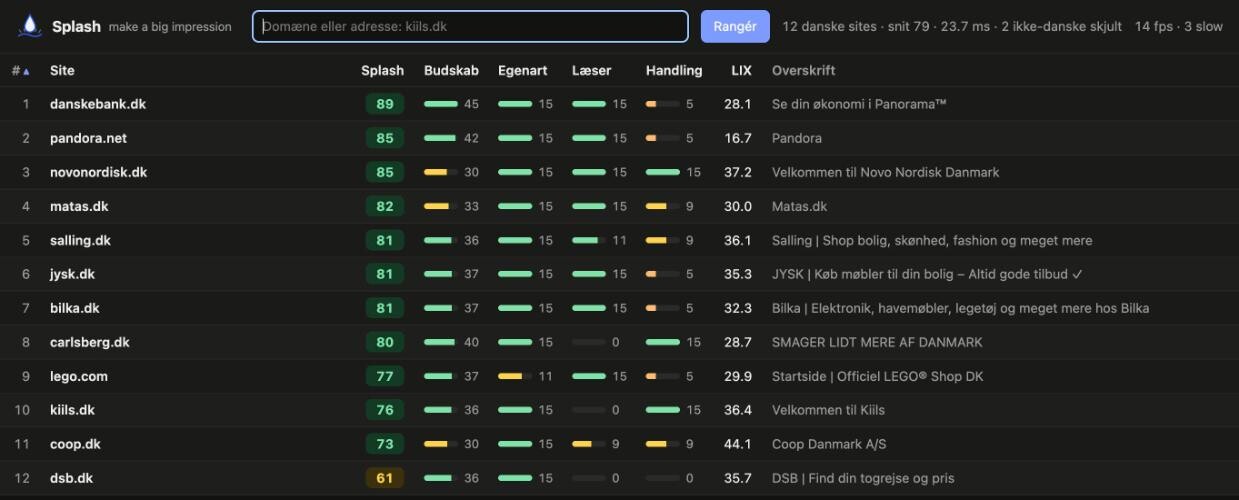The width and height of the screenshot is (1239, 500).
Task: Click yellow Læser bar for coop.dk
Action: pos(589,444)
